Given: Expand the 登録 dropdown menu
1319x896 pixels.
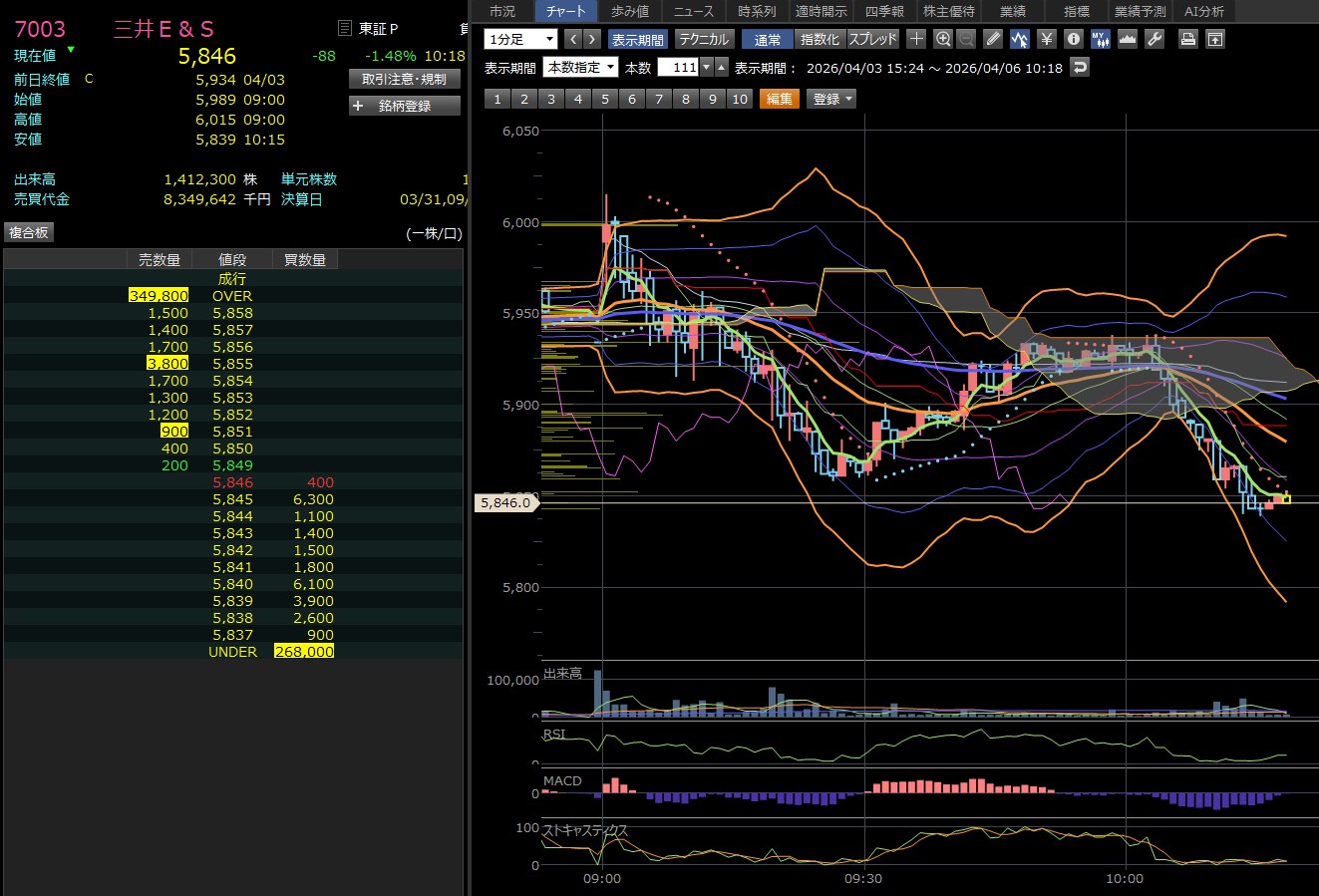Looking at the screenshot, I should pos(831,99).
